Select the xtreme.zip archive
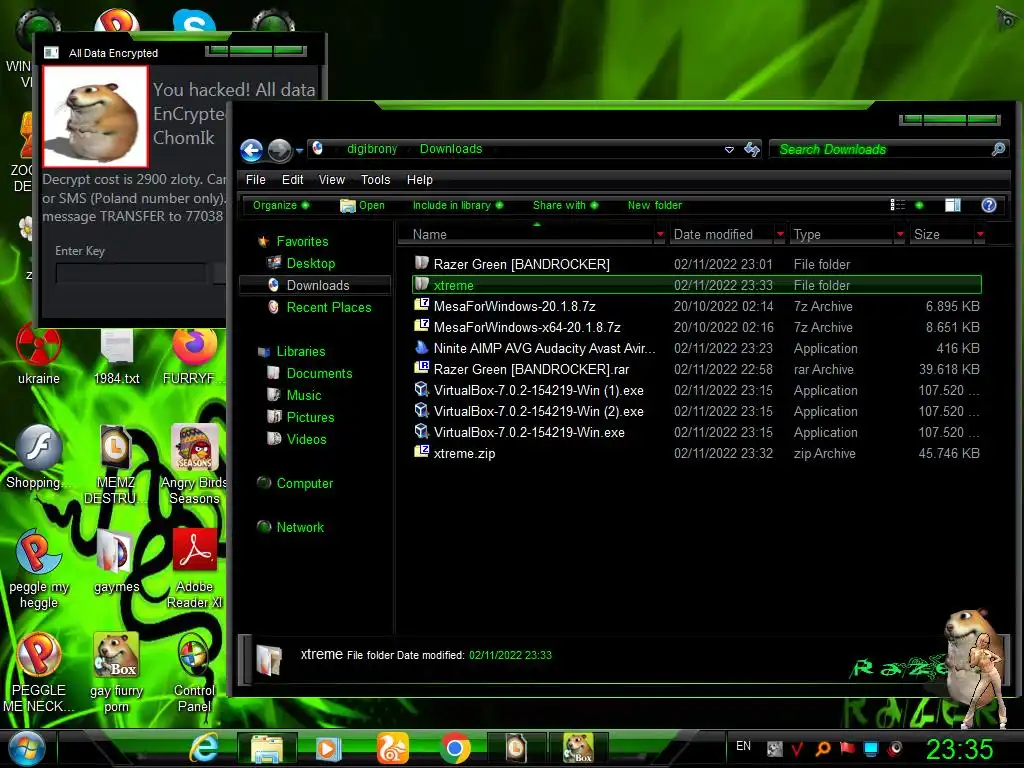Viewport: 1024px width, 768px height. click(x=697, y=453)
